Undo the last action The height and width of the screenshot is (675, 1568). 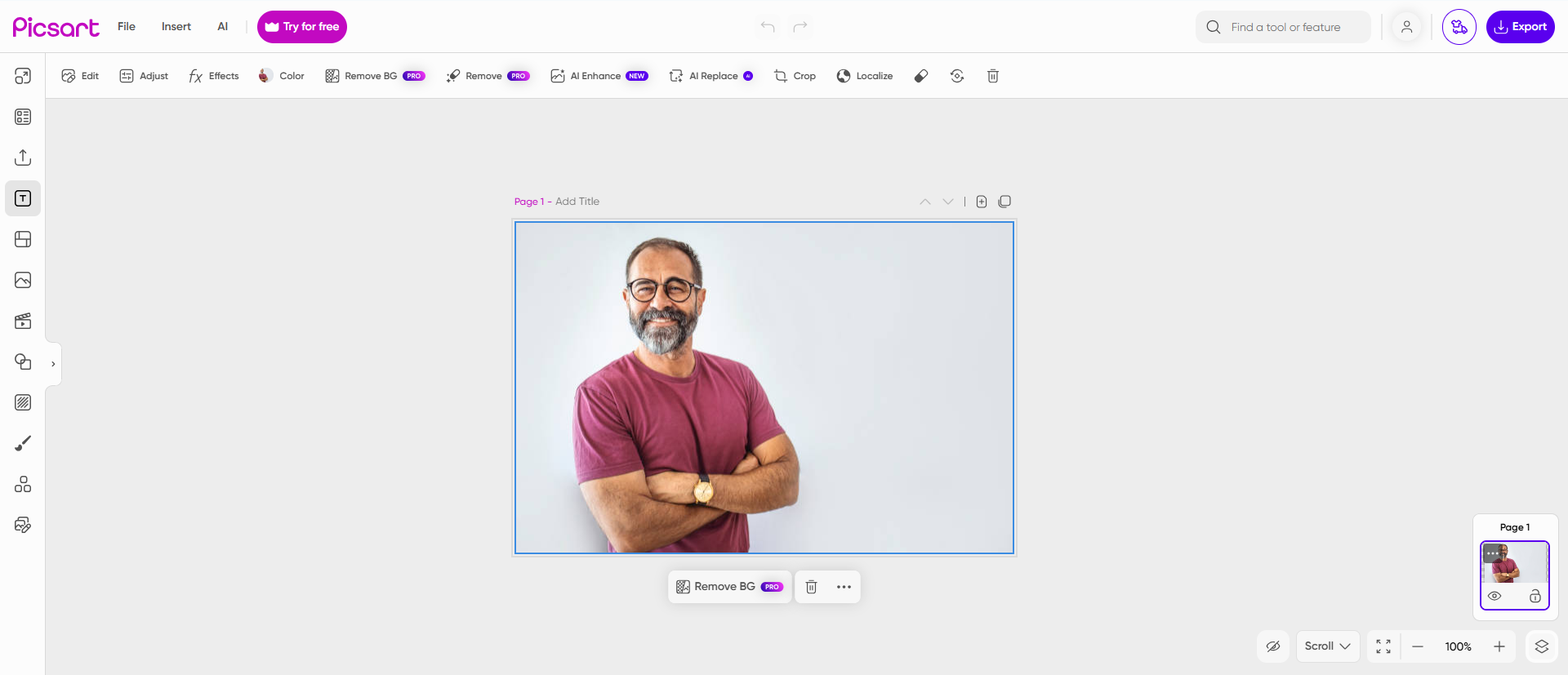pos(768,27)
